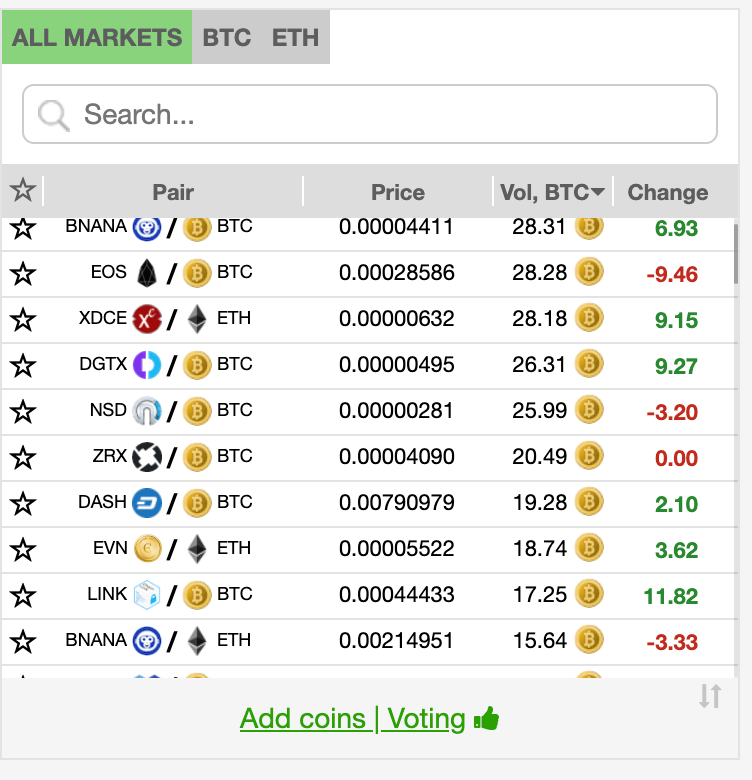Screen dimensions: 752x780
Task: Click the Bitcoin volume icon beside 15.64
Action: (589, 640)
